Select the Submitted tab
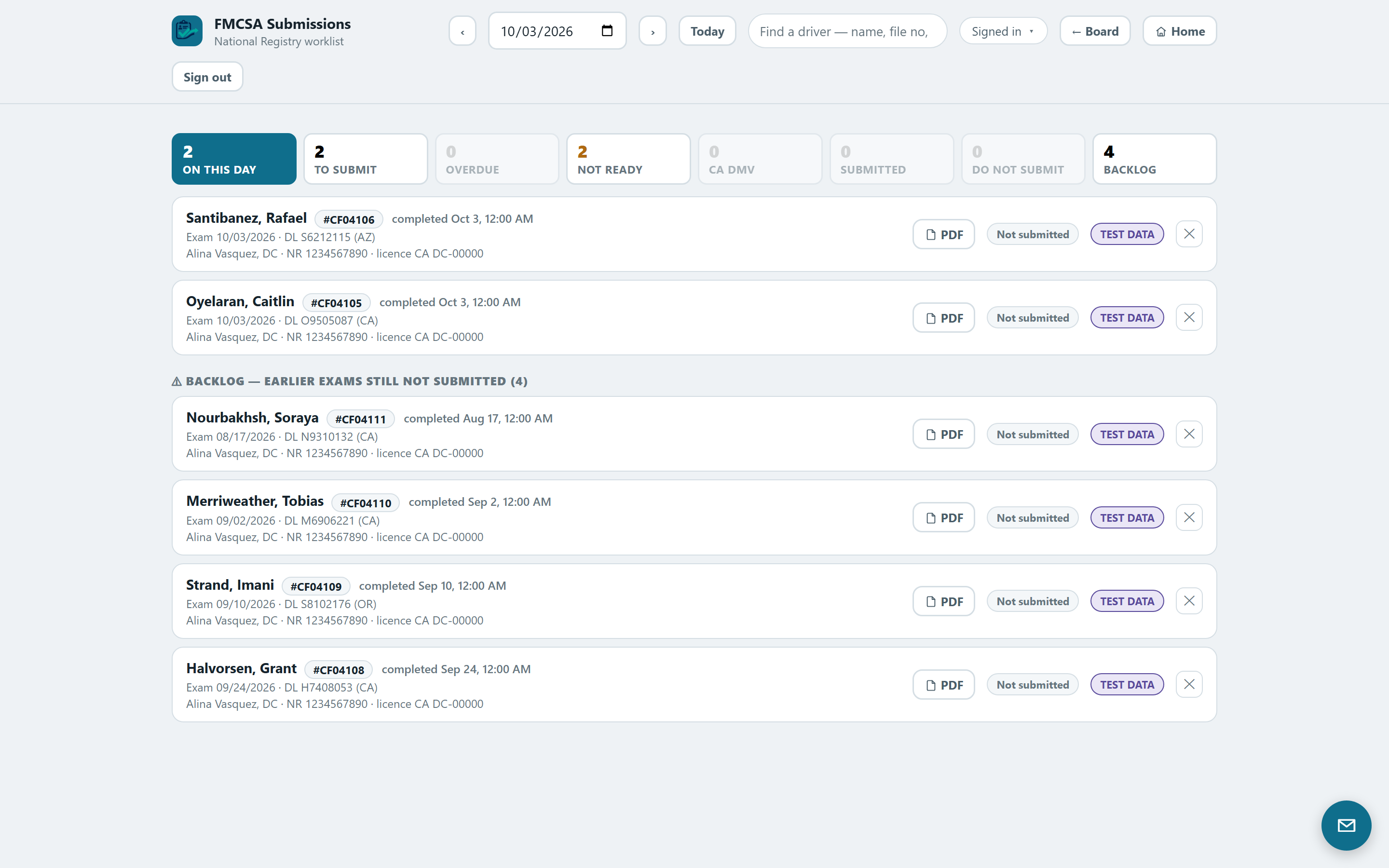 891,159
